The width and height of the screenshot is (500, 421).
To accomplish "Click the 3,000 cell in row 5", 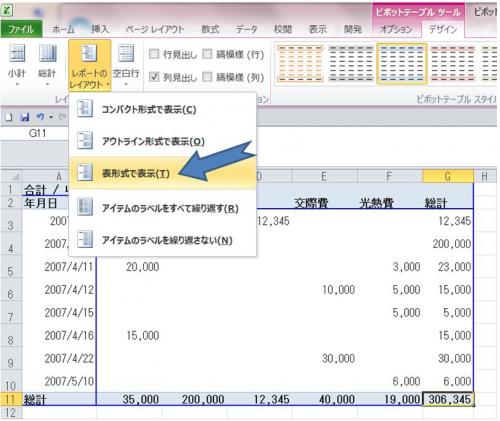I will coord(389,267).
